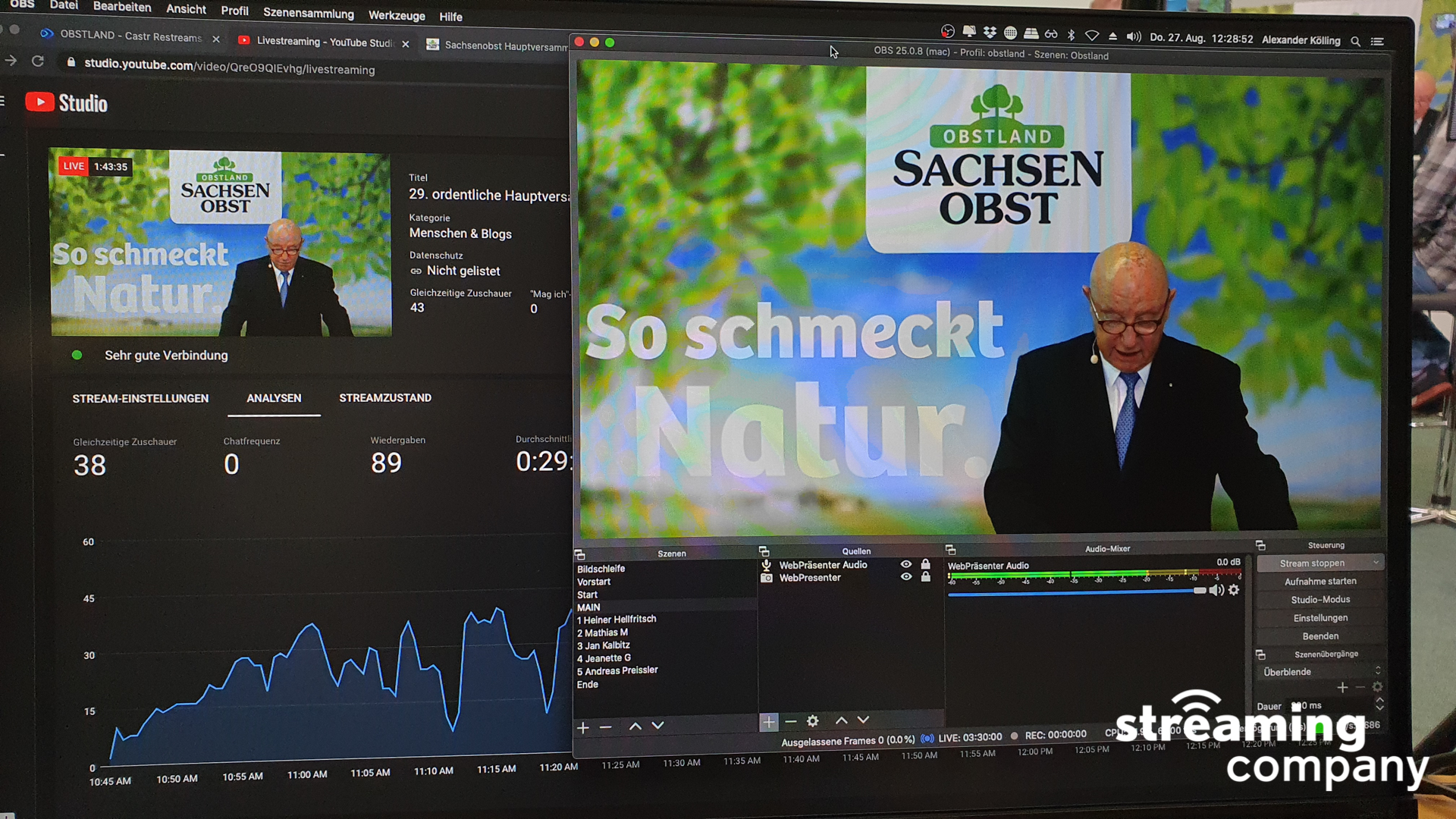Open the Szenensammlung menu
Screen dimensions: 1456x819
309,13
